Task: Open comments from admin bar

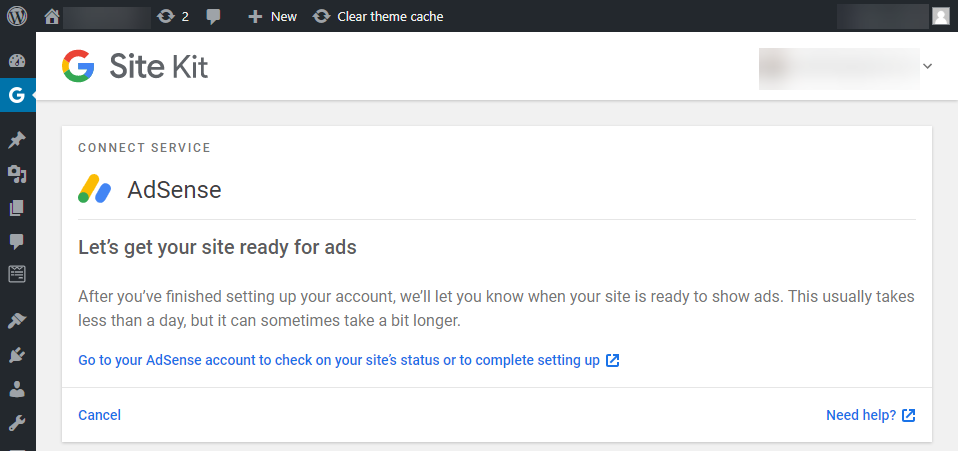Action: pyautogui.click(x=213, y=16)
